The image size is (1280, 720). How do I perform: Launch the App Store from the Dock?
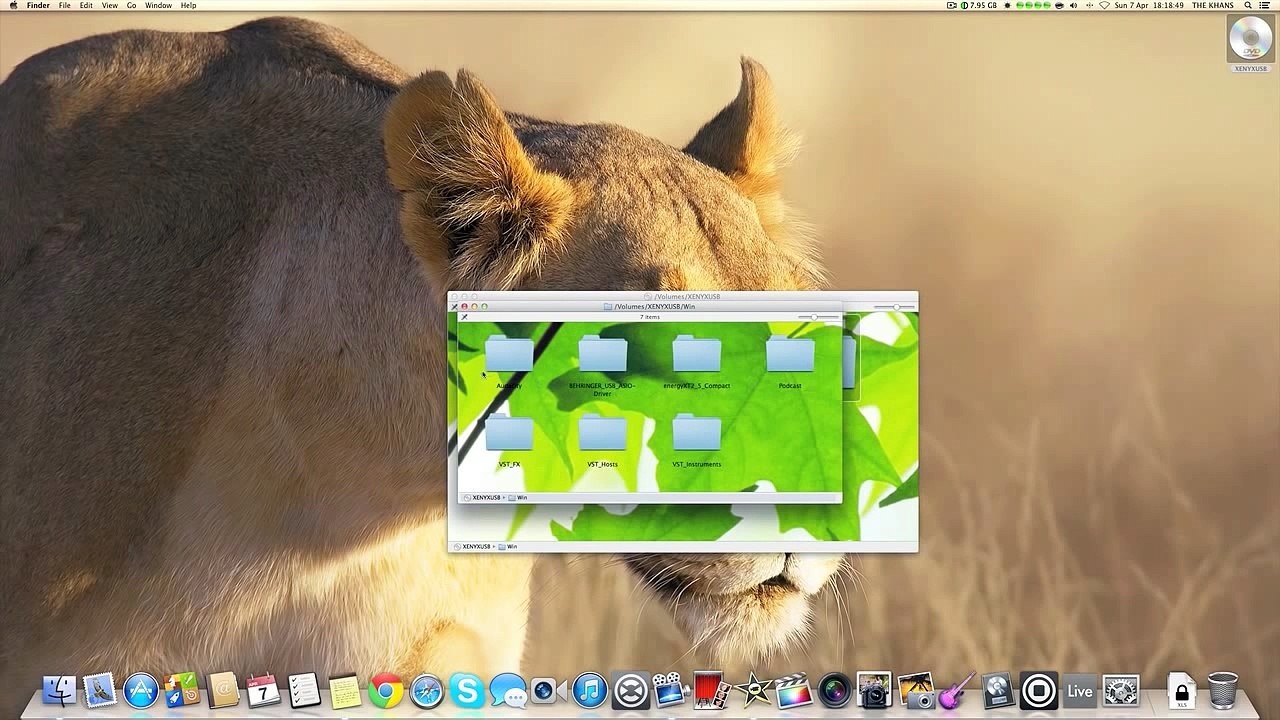pyautogui.click(x=141, y=690)
